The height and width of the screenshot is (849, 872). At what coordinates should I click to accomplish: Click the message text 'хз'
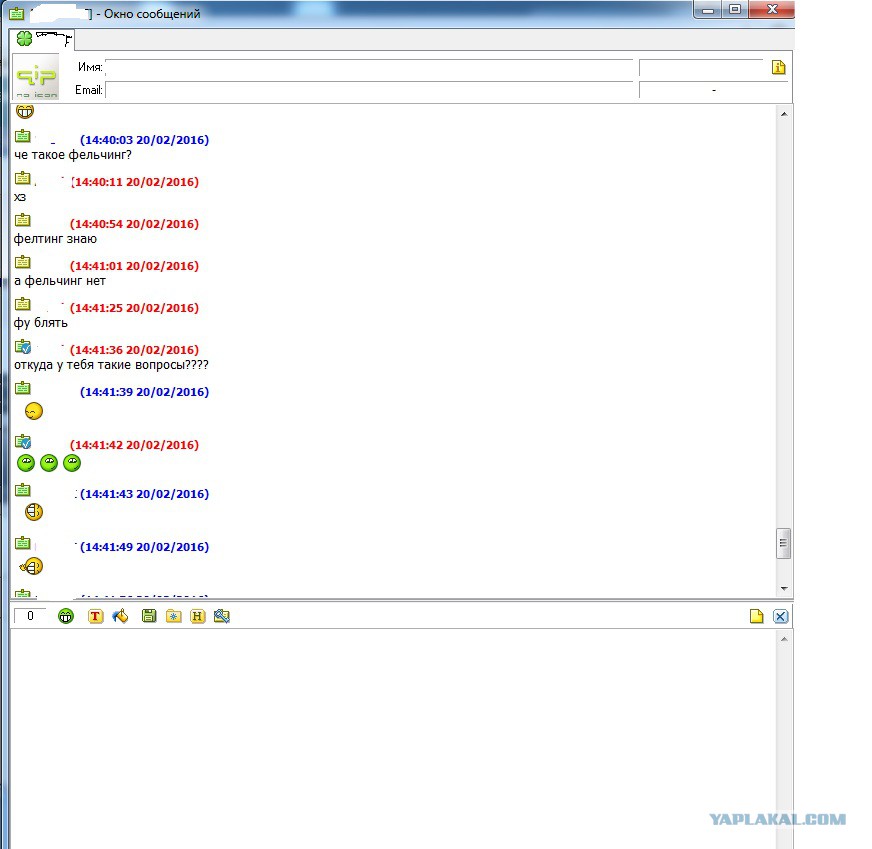(20, 197)
